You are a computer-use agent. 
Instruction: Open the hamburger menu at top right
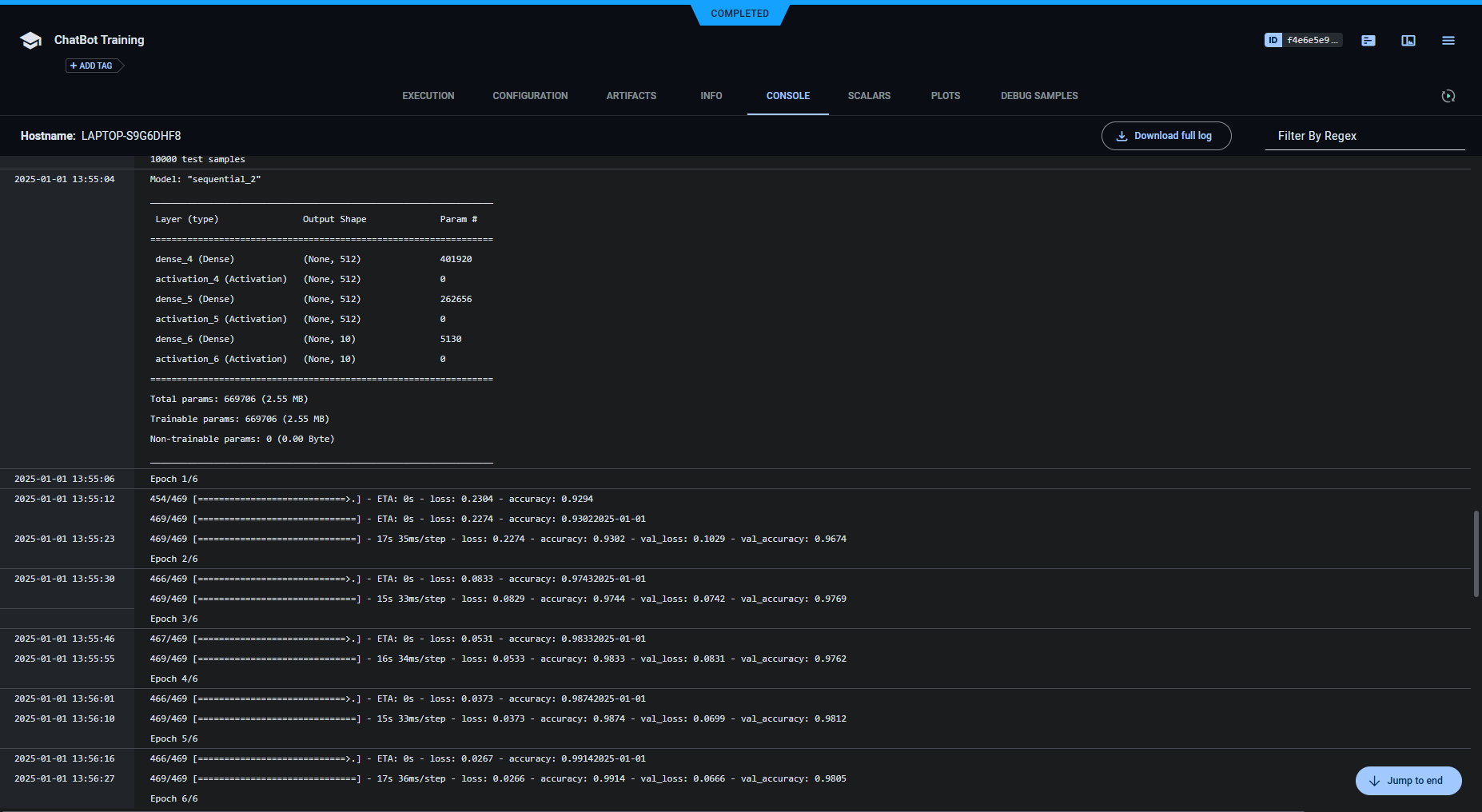pos(1448,40)
